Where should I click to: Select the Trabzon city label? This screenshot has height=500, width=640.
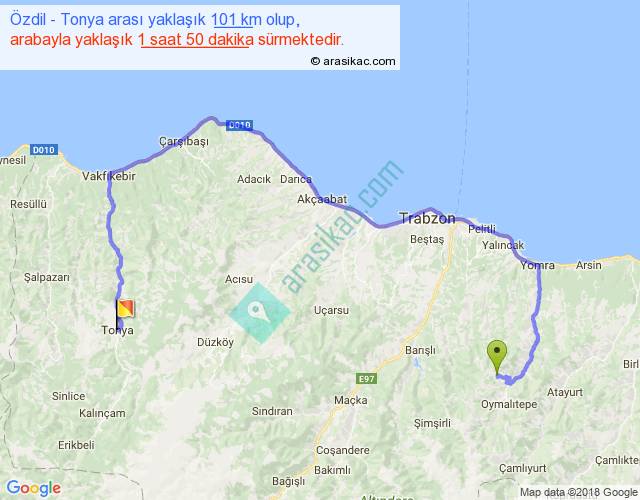[427, 218]
